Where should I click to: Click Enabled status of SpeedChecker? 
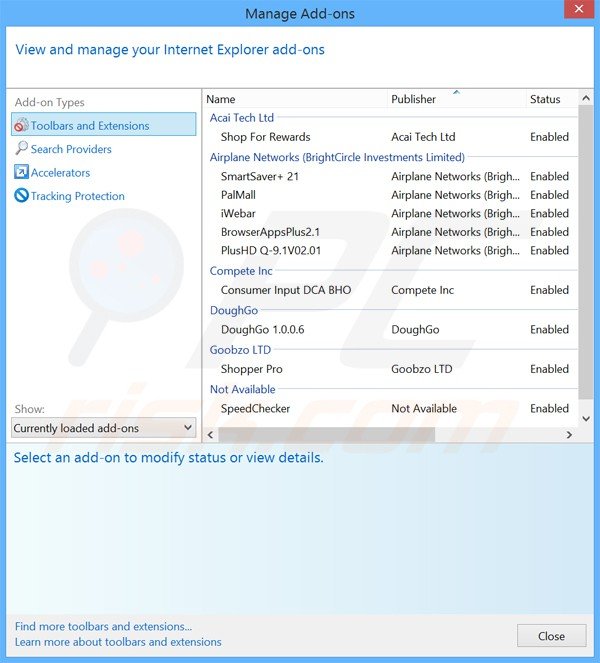tap(549, 408)
